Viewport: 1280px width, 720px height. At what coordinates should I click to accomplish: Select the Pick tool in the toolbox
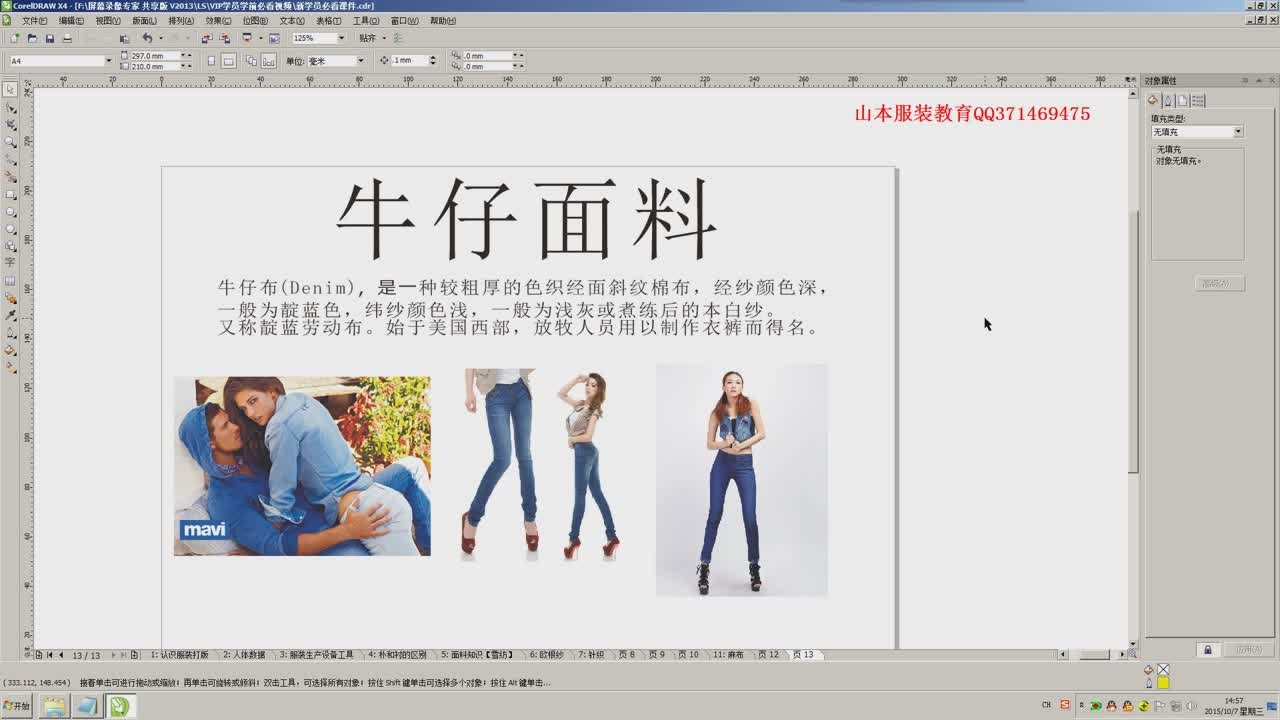[x=11, y=89]
